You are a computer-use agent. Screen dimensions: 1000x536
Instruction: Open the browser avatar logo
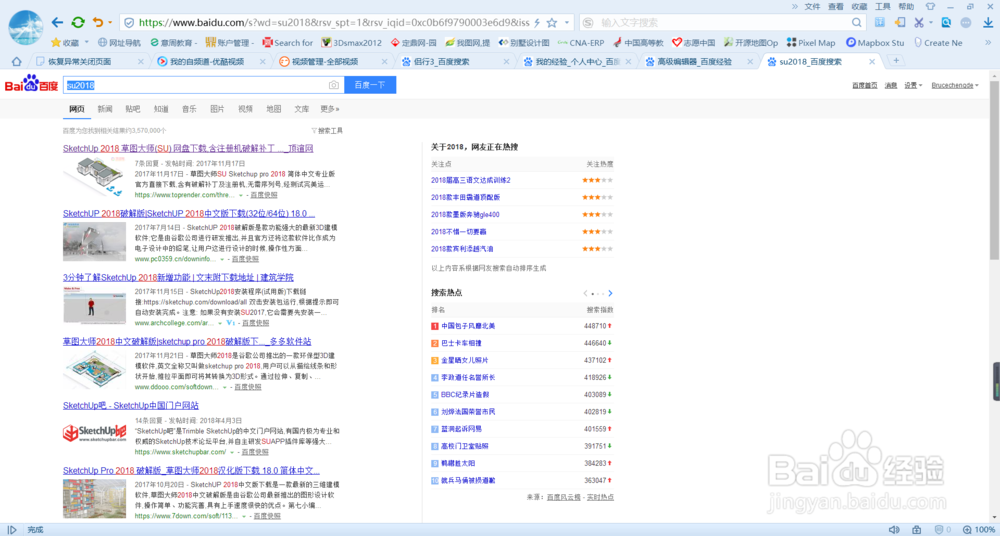coord(26,27)
